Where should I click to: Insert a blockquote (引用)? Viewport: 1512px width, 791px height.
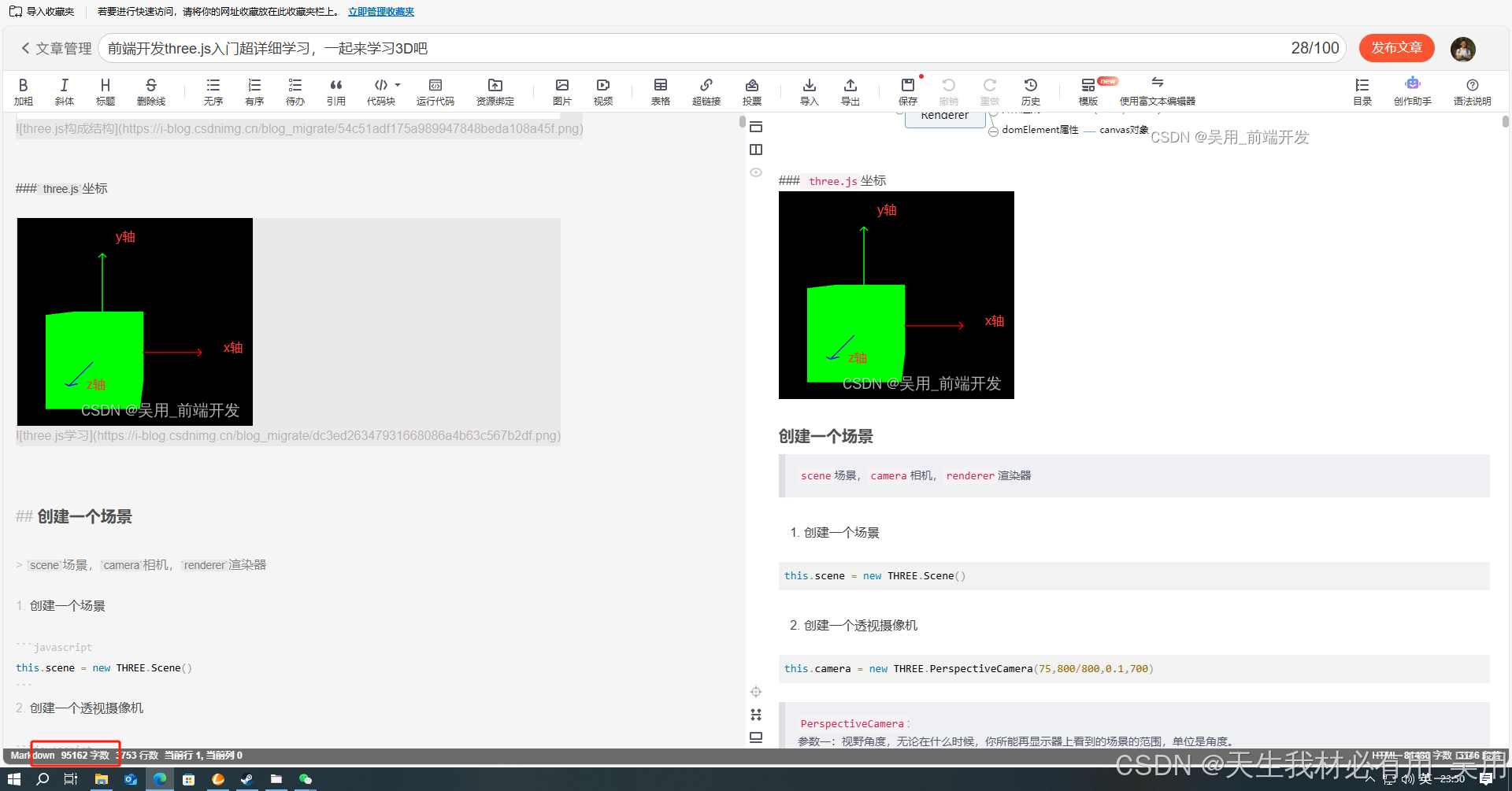click(336, 91)
